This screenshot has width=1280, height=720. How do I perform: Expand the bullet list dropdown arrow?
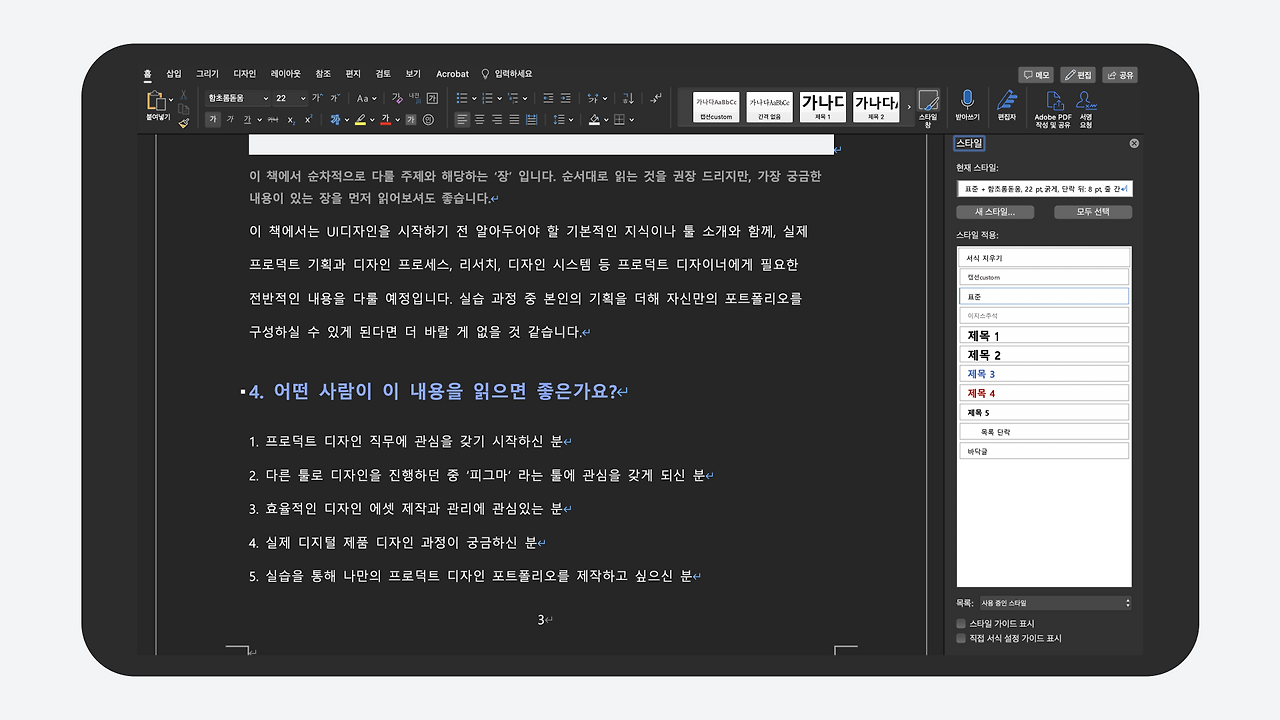tap(474, 98)
